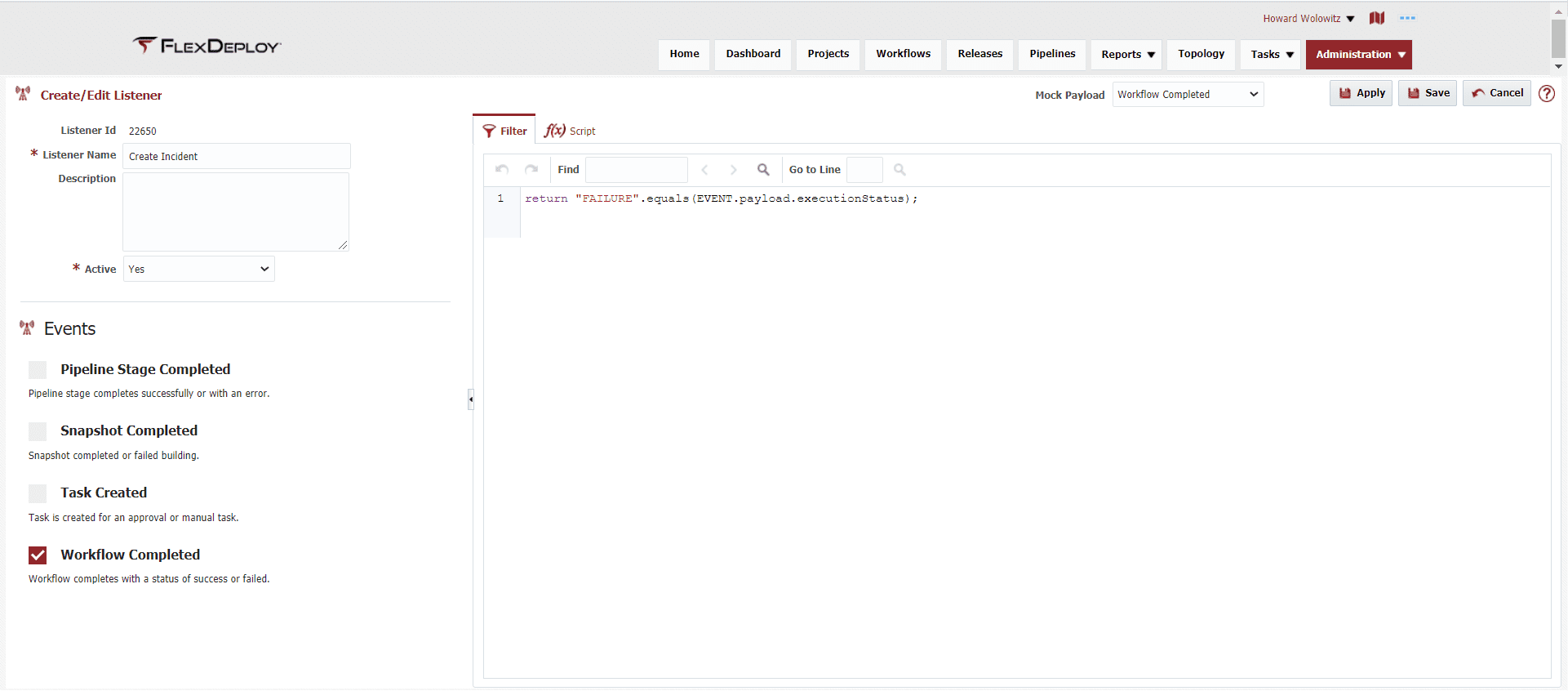The height and width of the screenshot is (691, 1568).
Task: Open the three-dots more options menu
Action: coord(1407,18)
